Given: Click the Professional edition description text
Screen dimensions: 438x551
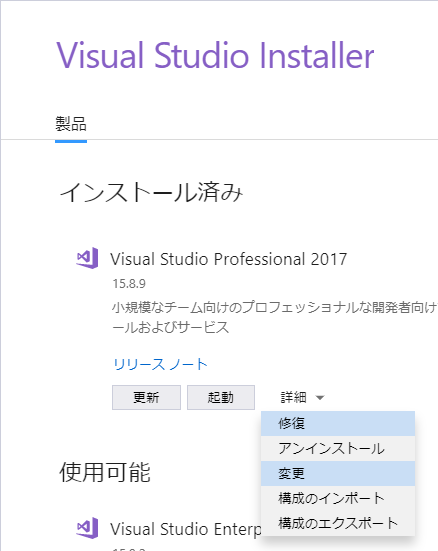Looking at the screenshot, I should pos(274,317).
